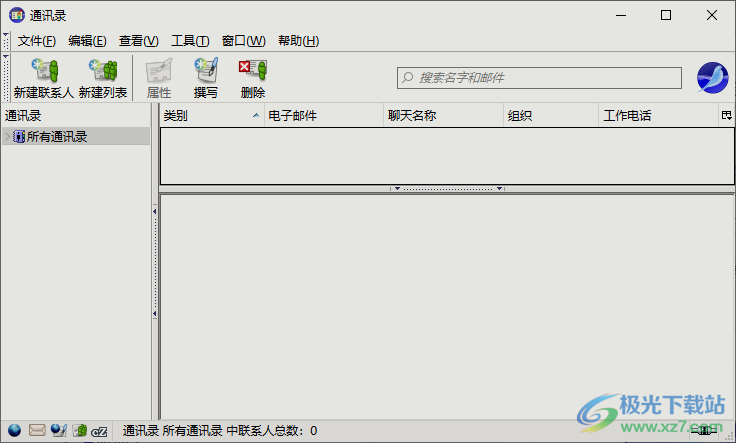Open the 窗口(W) menu
The image size is (736, 443).
[x=244, y=41]
